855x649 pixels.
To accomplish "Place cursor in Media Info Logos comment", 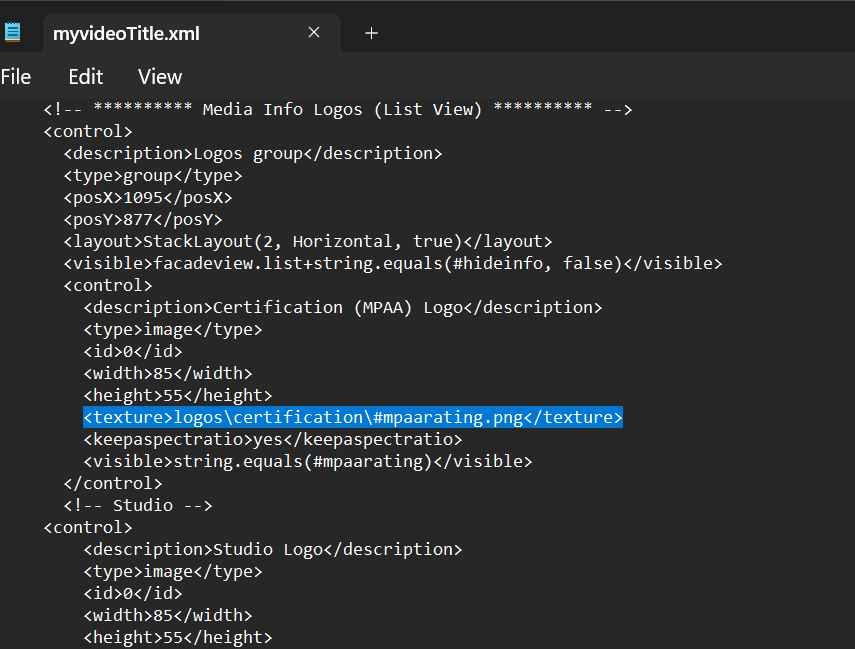I will coord(337,109).
